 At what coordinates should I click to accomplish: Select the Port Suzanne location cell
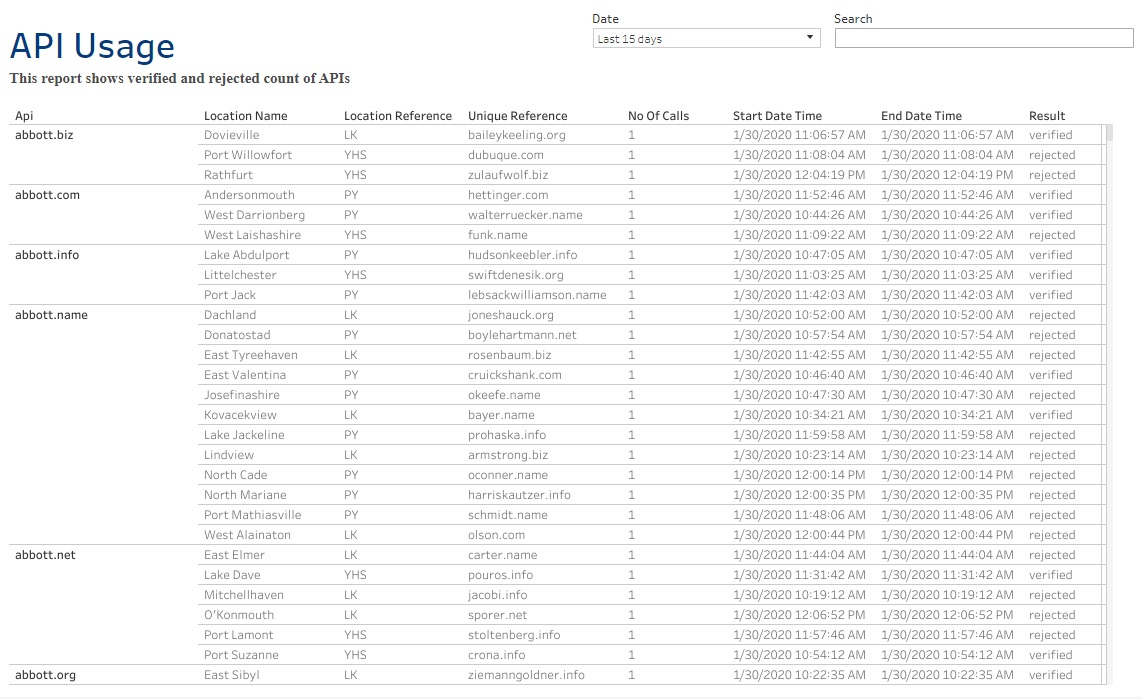241,655
